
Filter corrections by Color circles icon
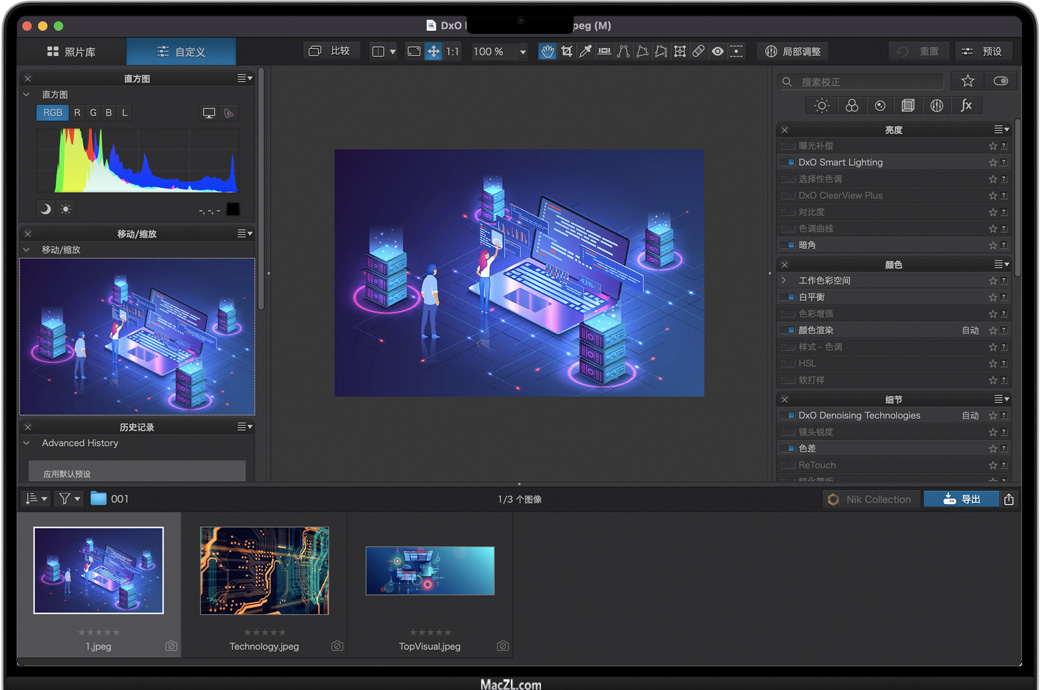click(x=851, y=105)
